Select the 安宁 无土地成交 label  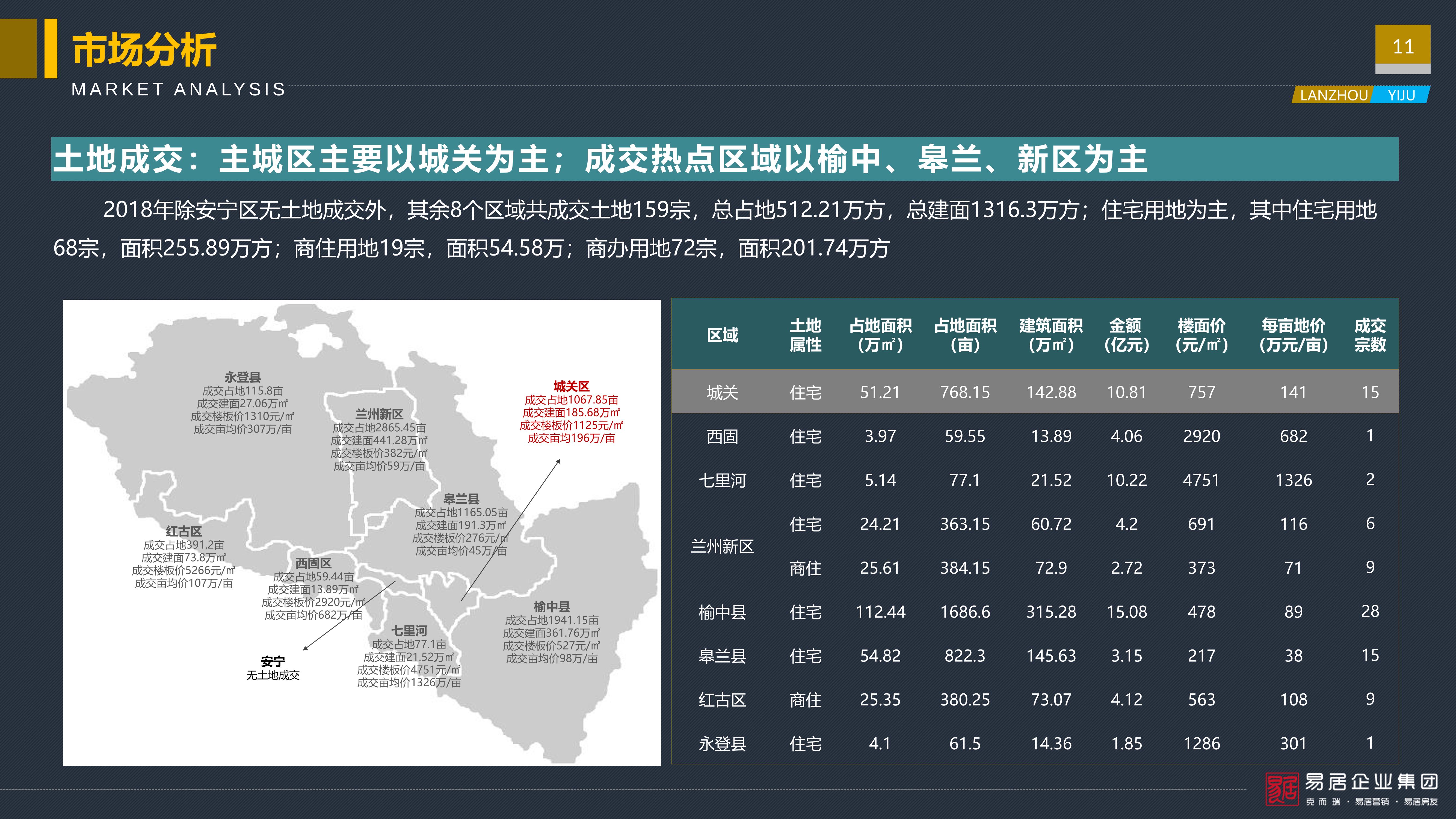273,668
